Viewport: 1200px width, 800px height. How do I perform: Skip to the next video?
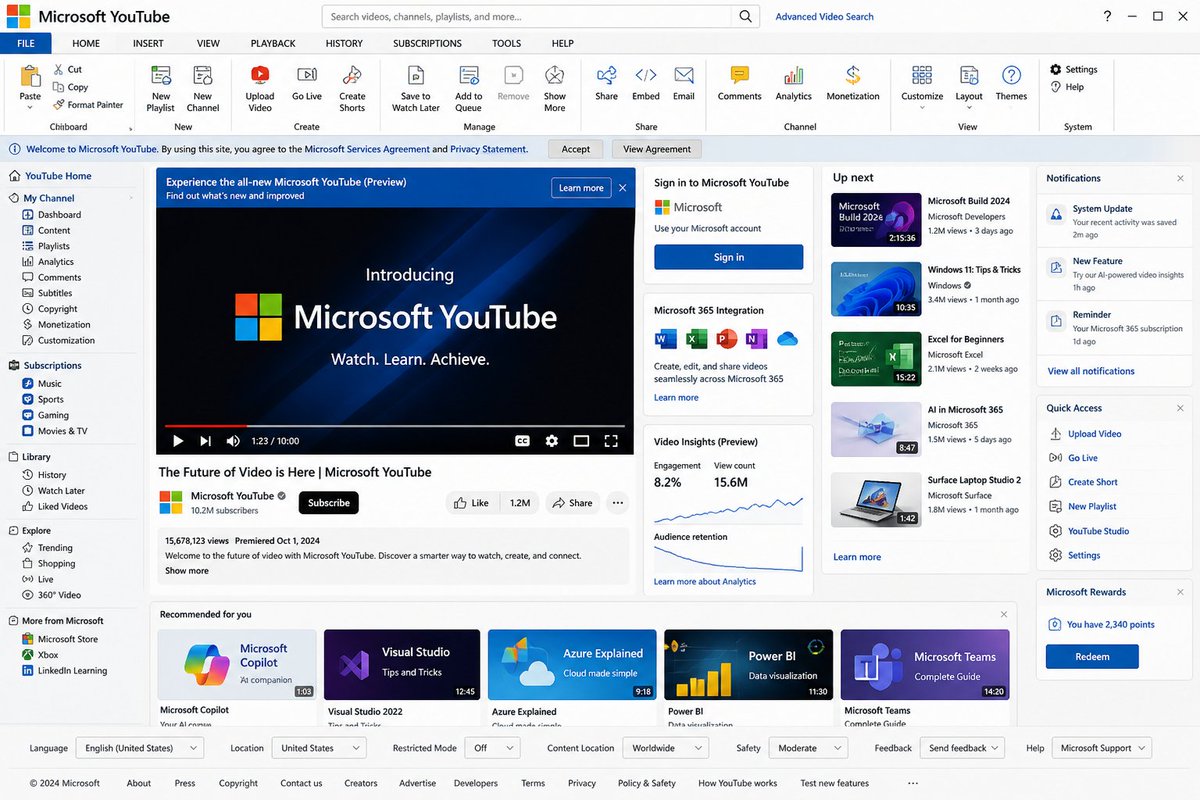(x=205, y=441)
